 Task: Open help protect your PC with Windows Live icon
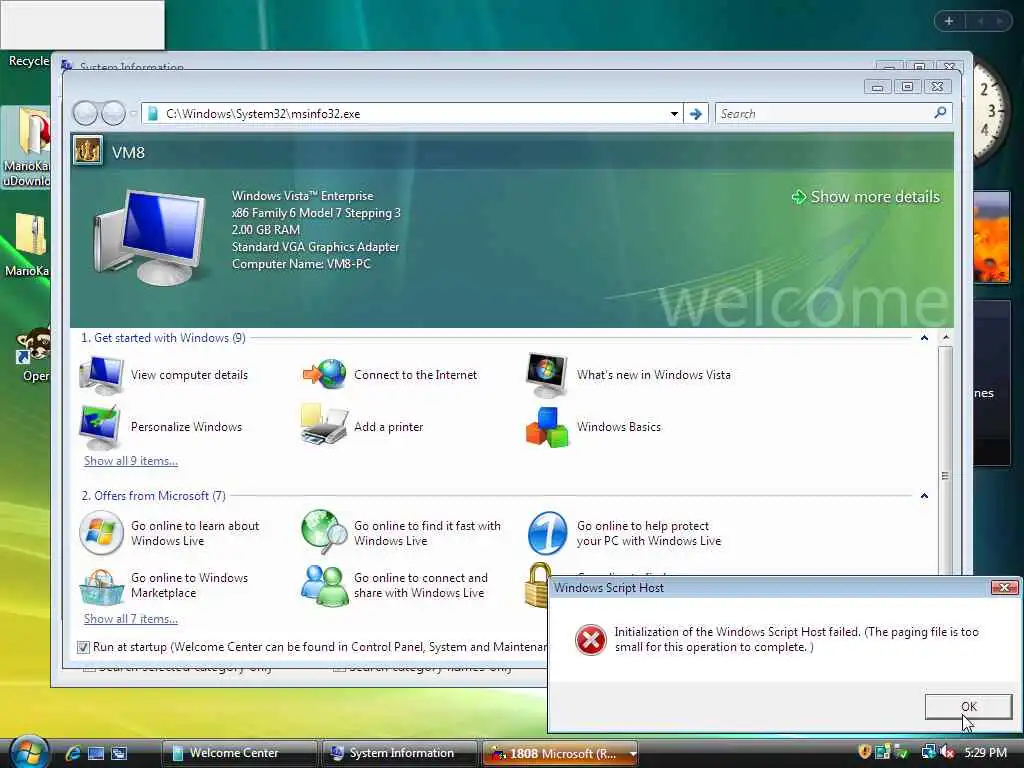[547, 533]
